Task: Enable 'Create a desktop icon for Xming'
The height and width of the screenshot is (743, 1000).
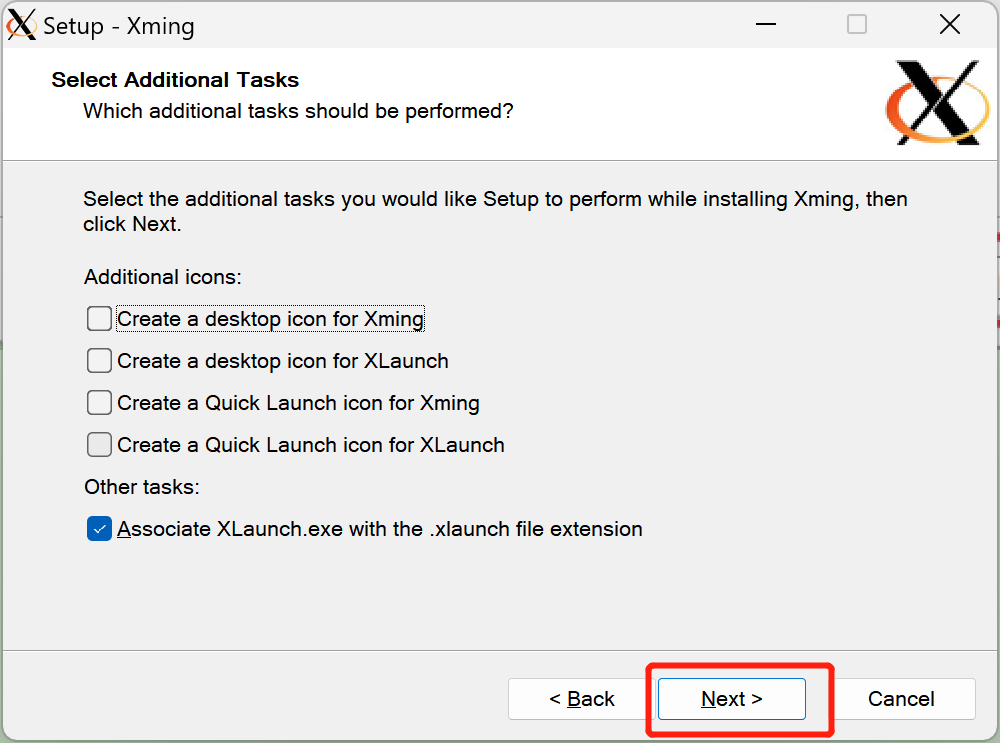Action: pos(99,319)
